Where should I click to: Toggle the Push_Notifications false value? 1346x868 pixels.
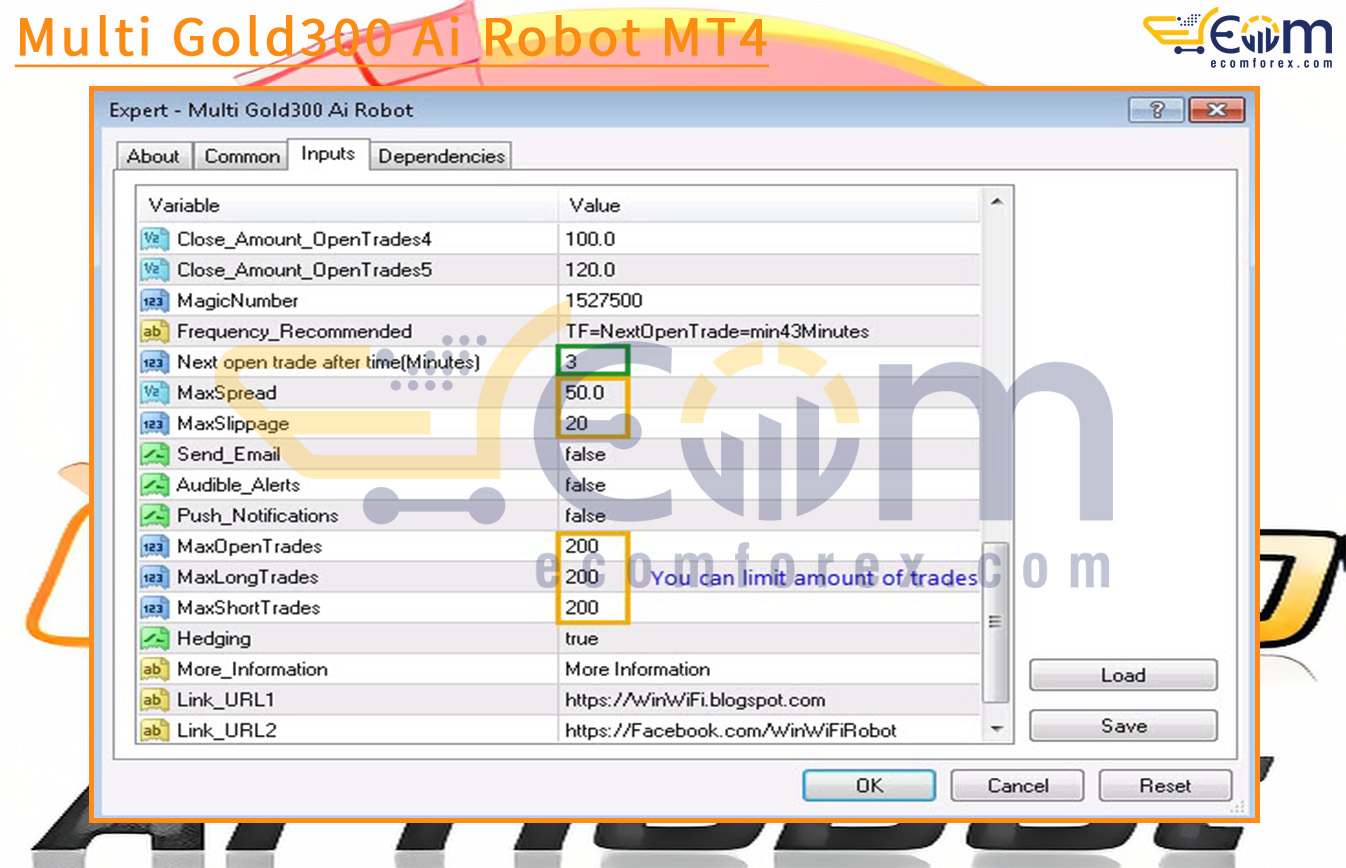point(585,516)
